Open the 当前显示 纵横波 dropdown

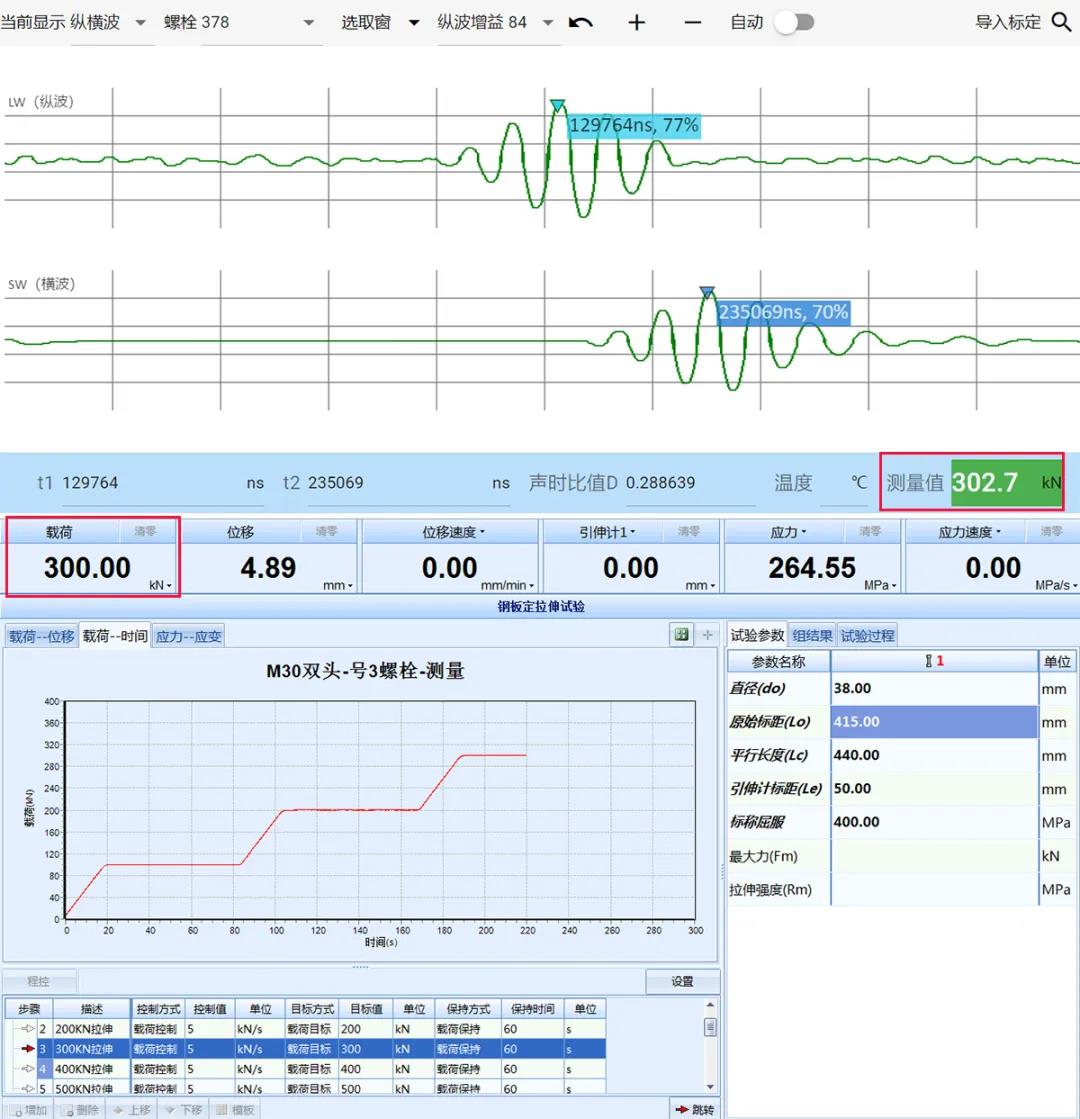pos(139,22)
